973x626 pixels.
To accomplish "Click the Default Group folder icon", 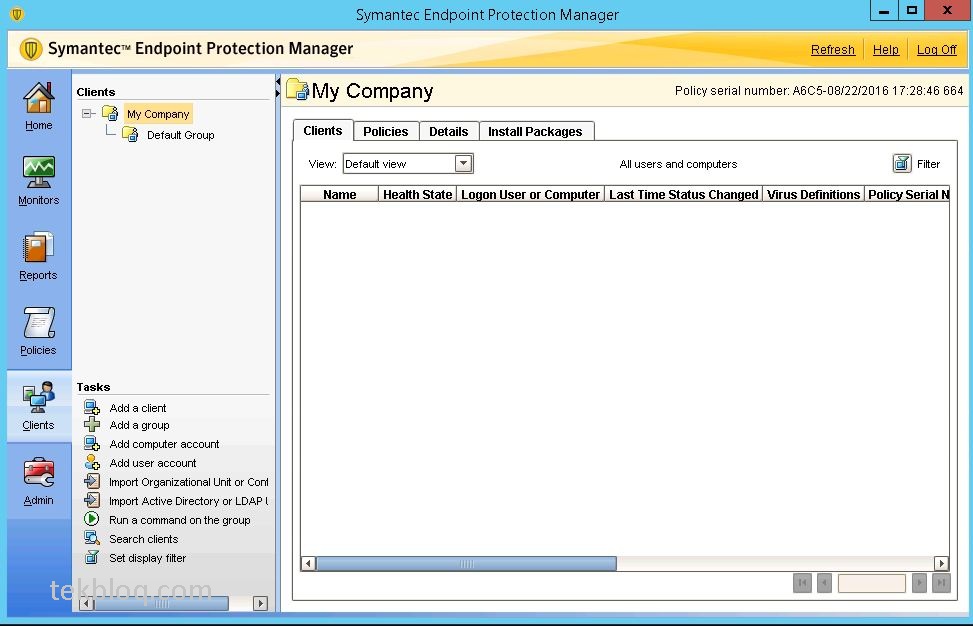I will [x=130, y=134].
